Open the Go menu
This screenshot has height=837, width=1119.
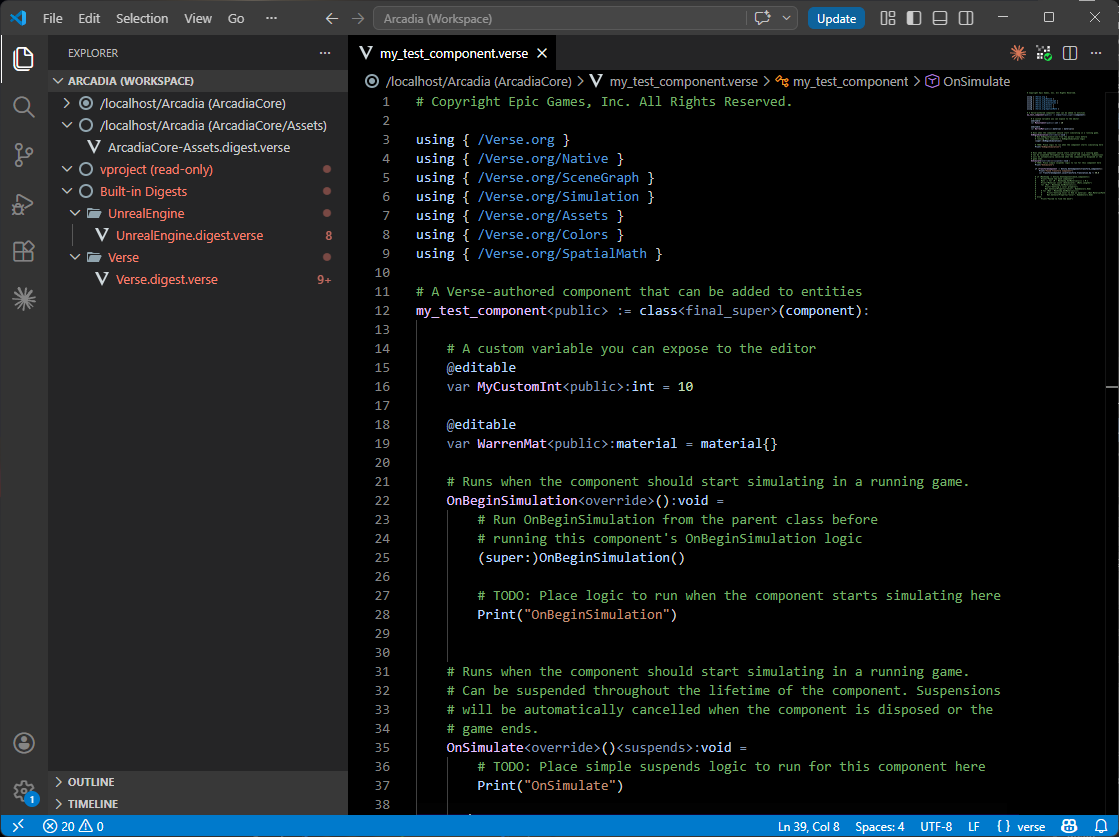pos(236,19)
